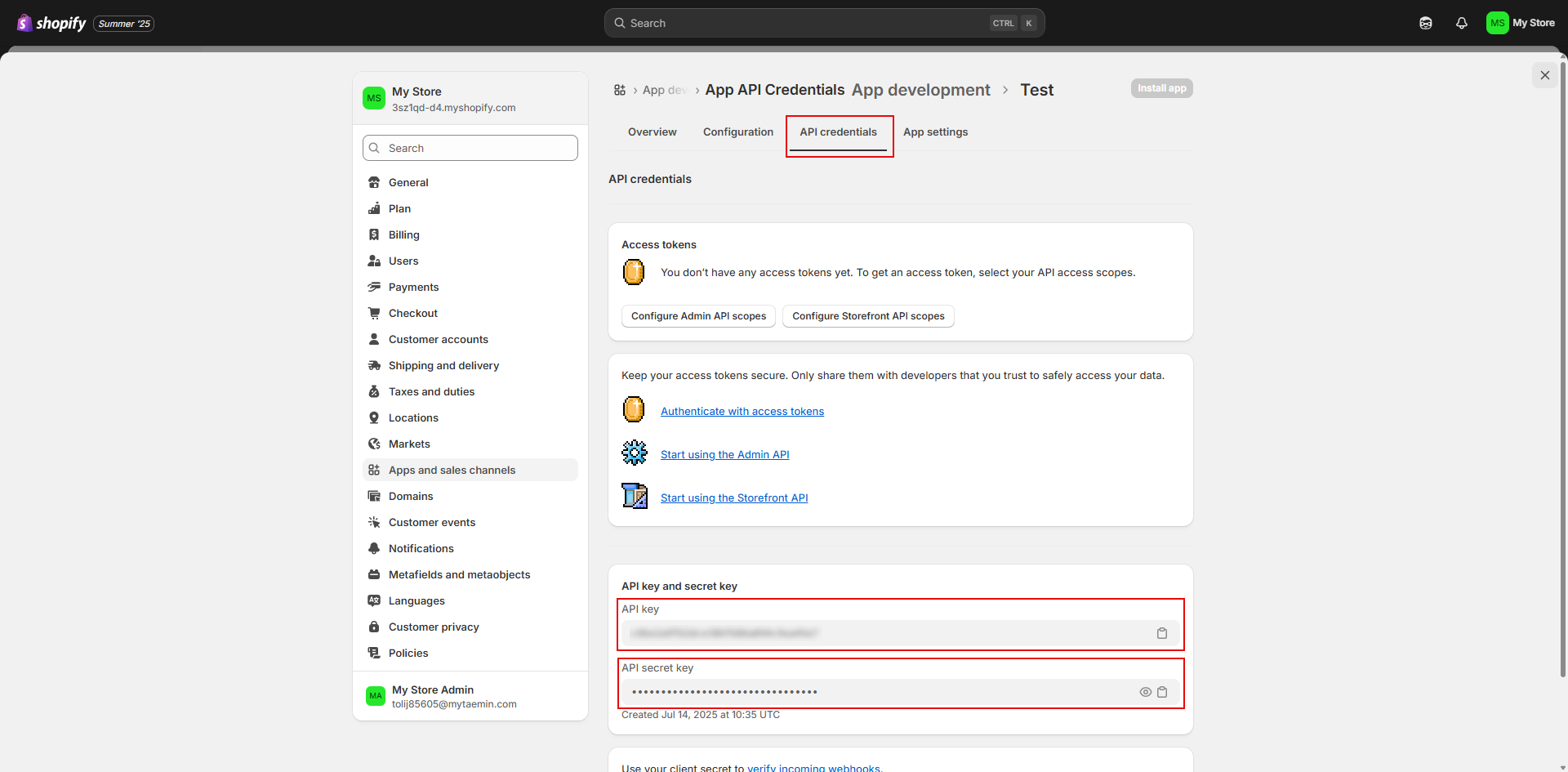
Task: Open Checkout settings
Action: (x=470, y=313)
